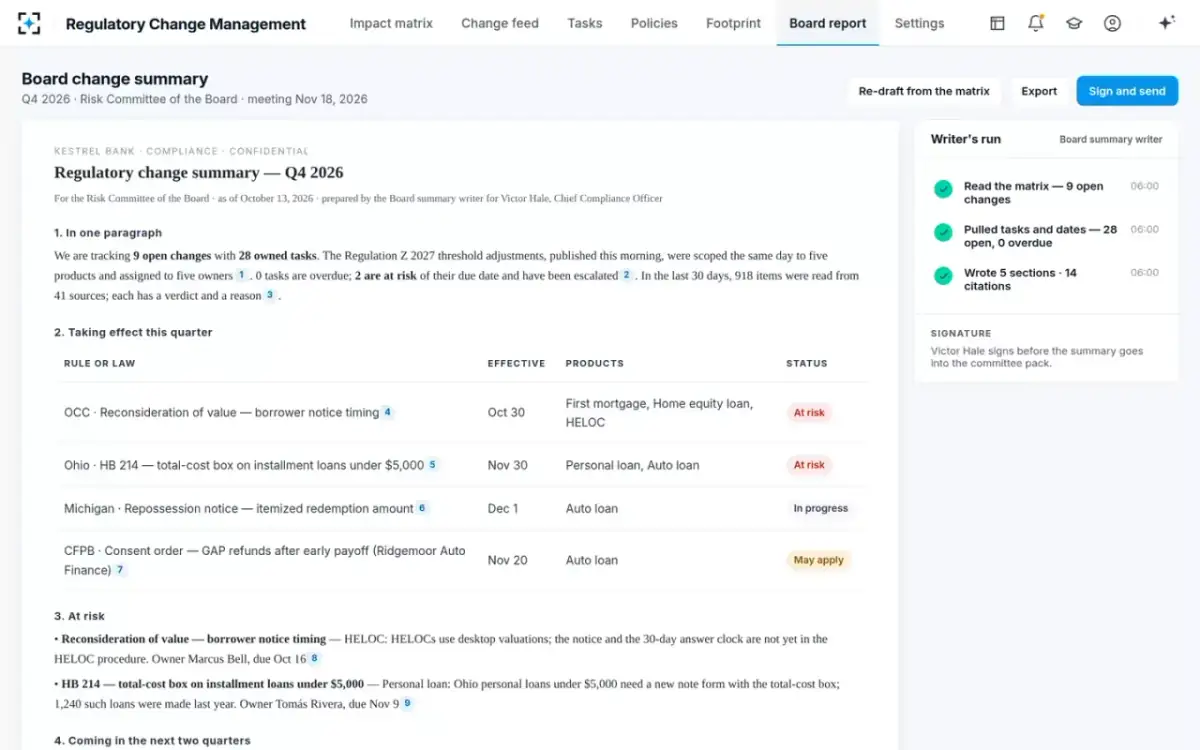
Task: Open the Settings tab
Action: pos(919,23)
